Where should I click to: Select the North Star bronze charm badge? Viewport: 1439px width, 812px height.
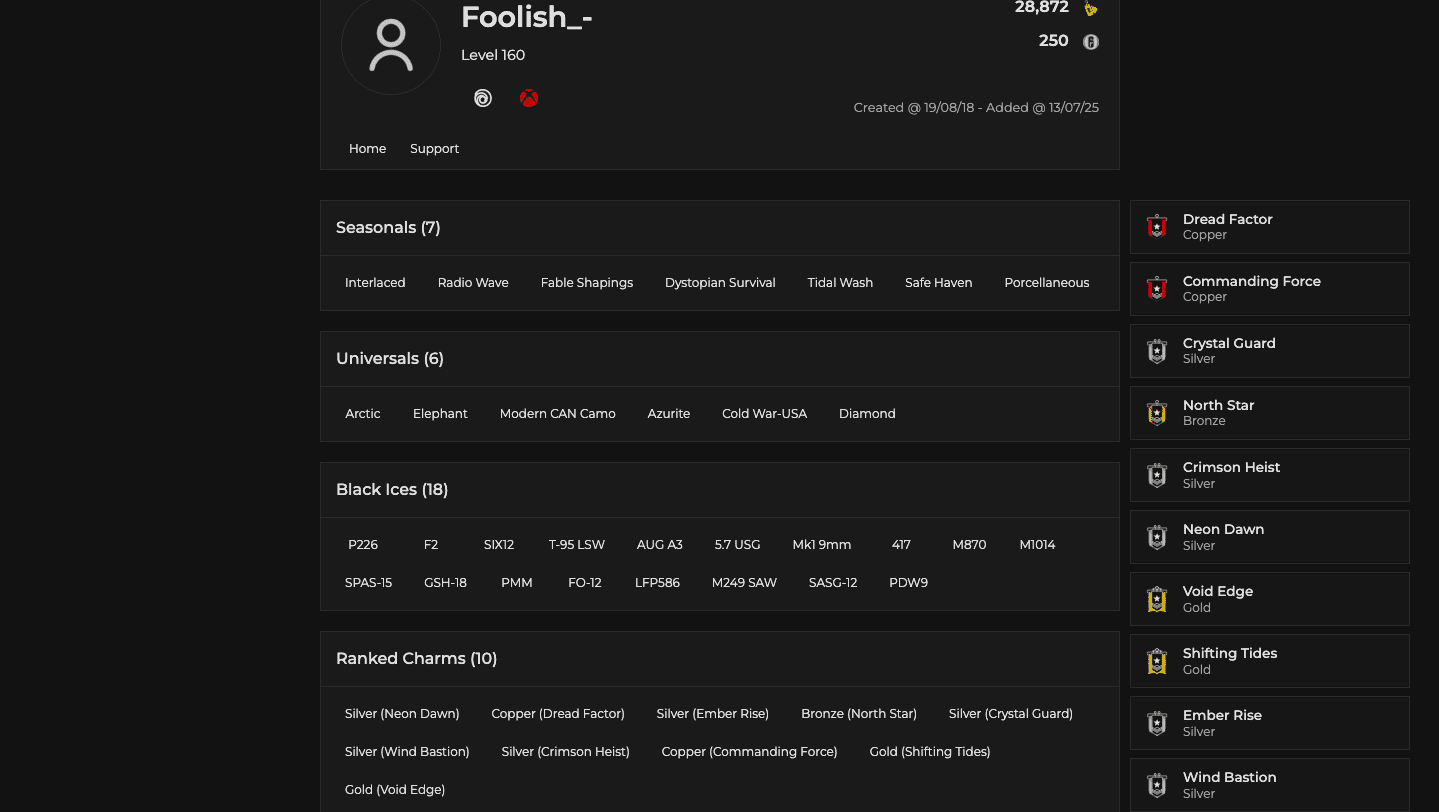[1156, 412]
